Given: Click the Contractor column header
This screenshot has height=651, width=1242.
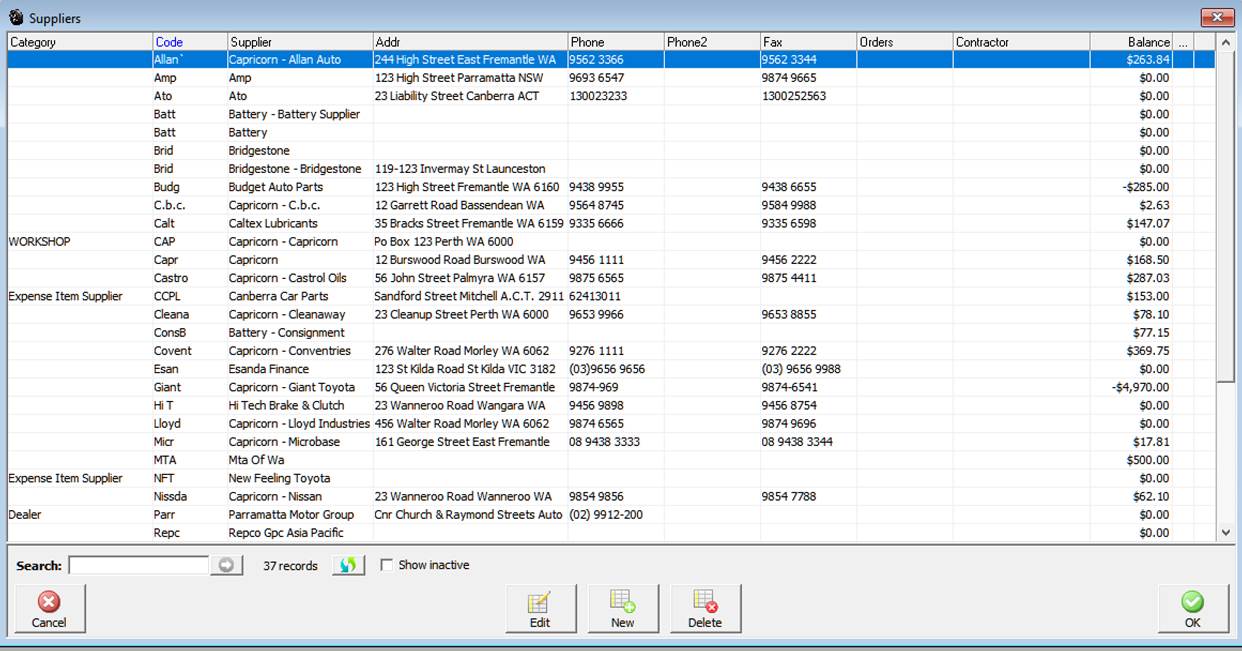Looking at the screenshot, I should (1020, 42).
